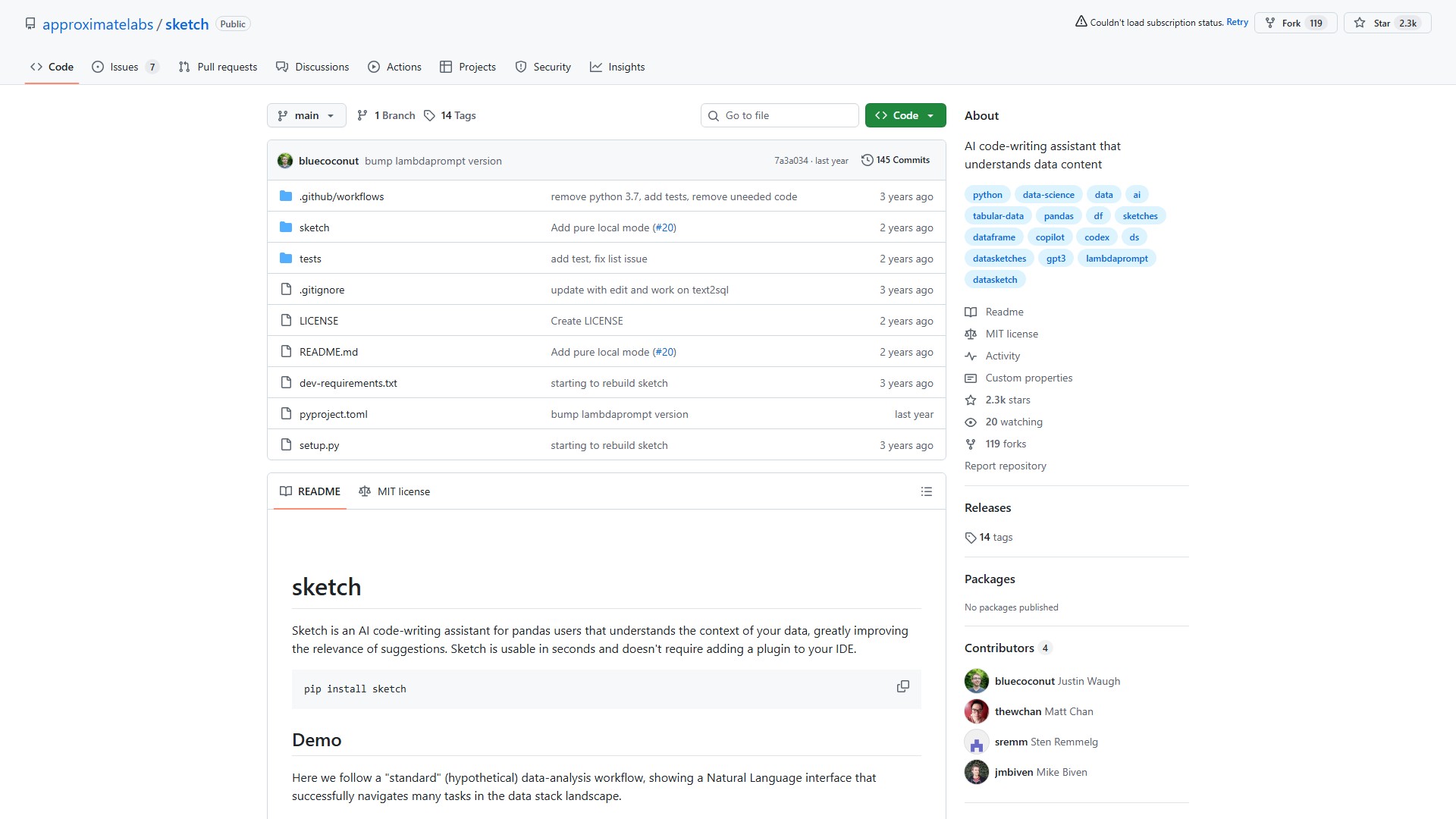Screen dimensions: 1456x819
Task: Click bluecoconut's avatar in commit row
Action: (x=285, y=161)
